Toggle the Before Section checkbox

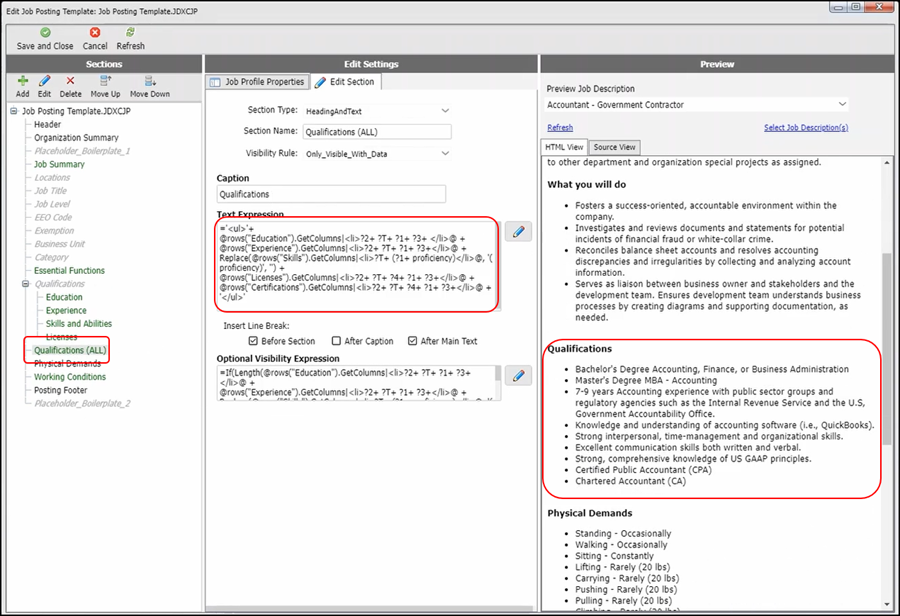point(253,341)
